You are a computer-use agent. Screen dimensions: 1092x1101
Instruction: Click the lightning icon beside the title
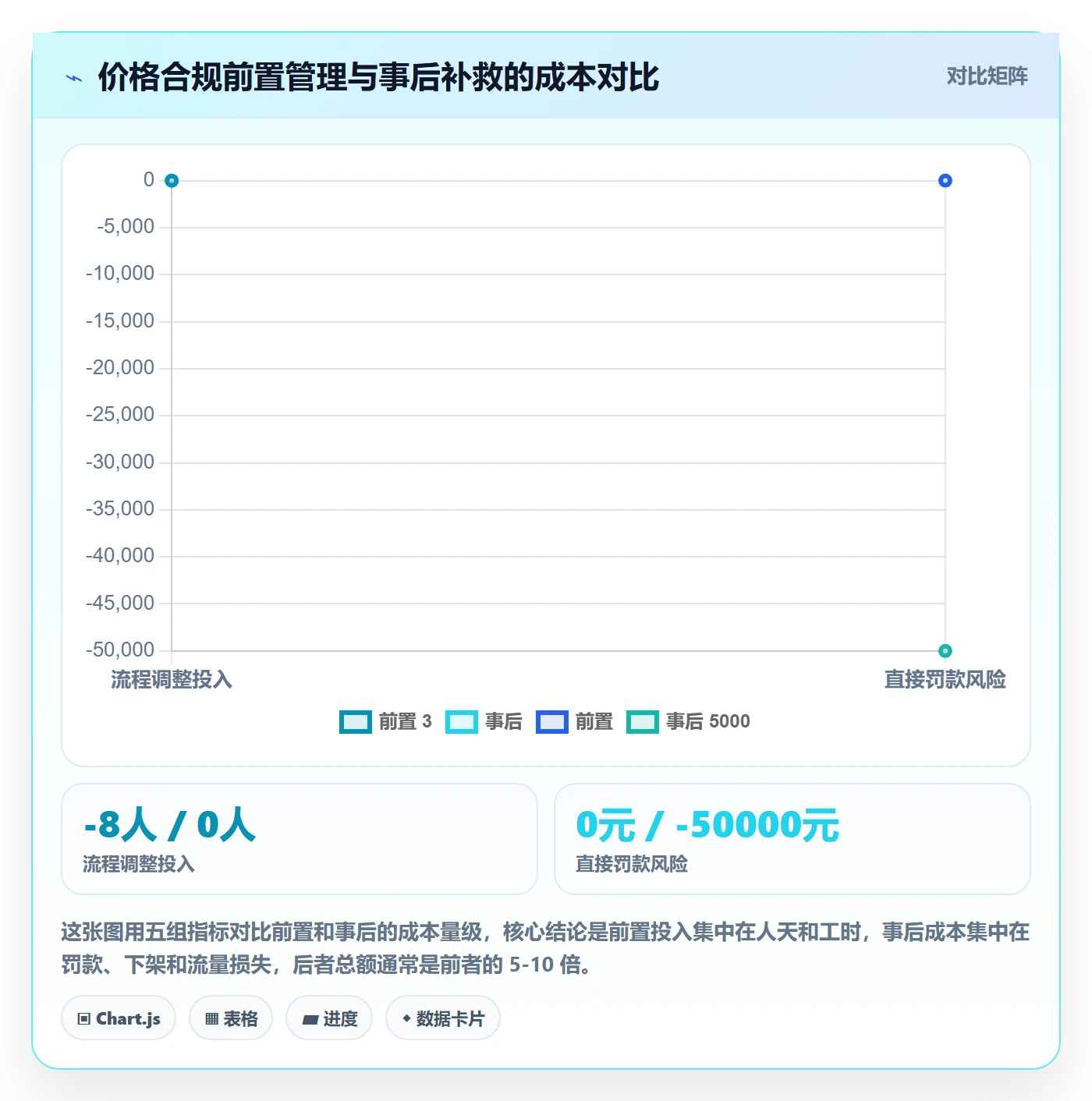(74, 78)
